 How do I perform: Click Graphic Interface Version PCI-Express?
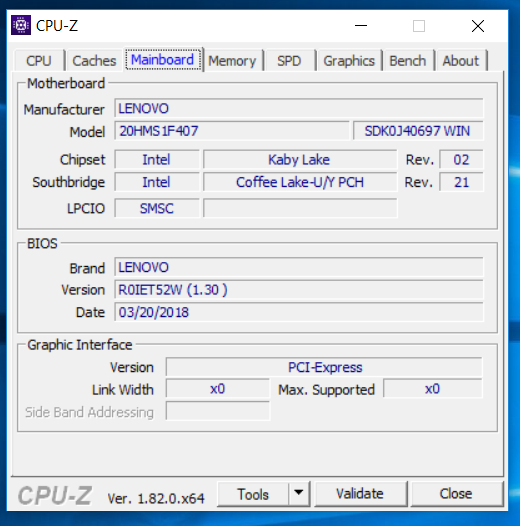[324, 367]
